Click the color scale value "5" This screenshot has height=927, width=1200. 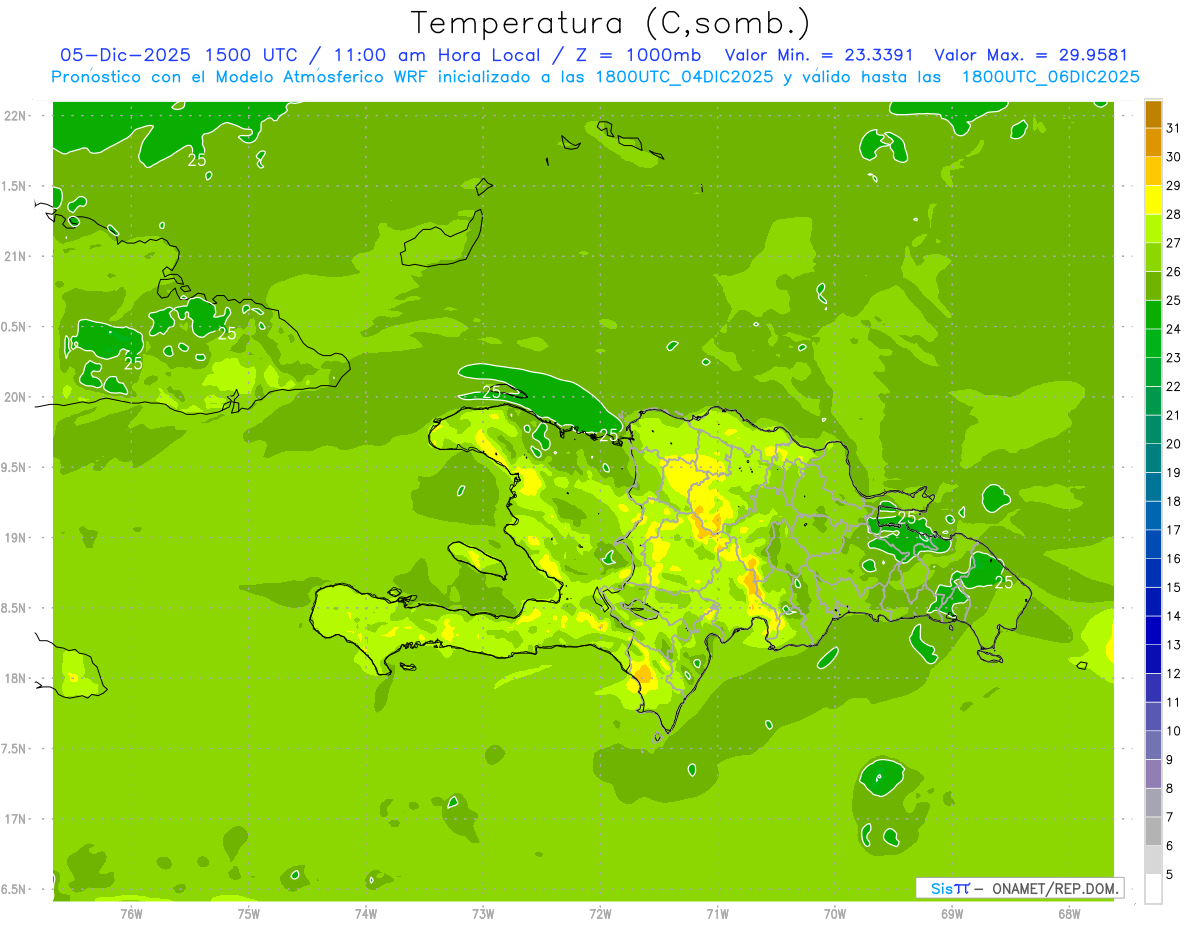1171,875
